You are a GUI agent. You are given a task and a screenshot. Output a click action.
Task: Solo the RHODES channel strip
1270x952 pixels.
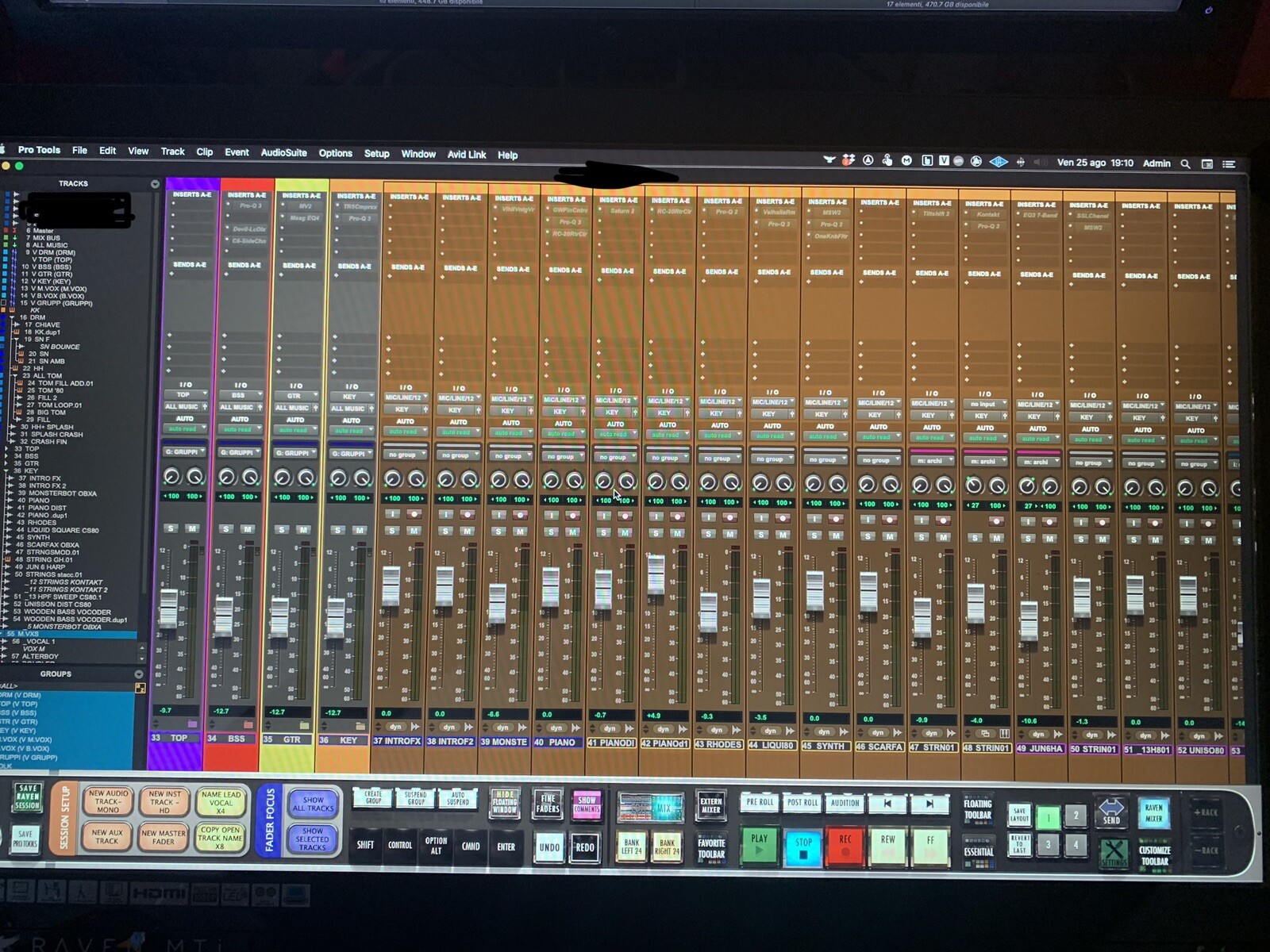[708, 534]
